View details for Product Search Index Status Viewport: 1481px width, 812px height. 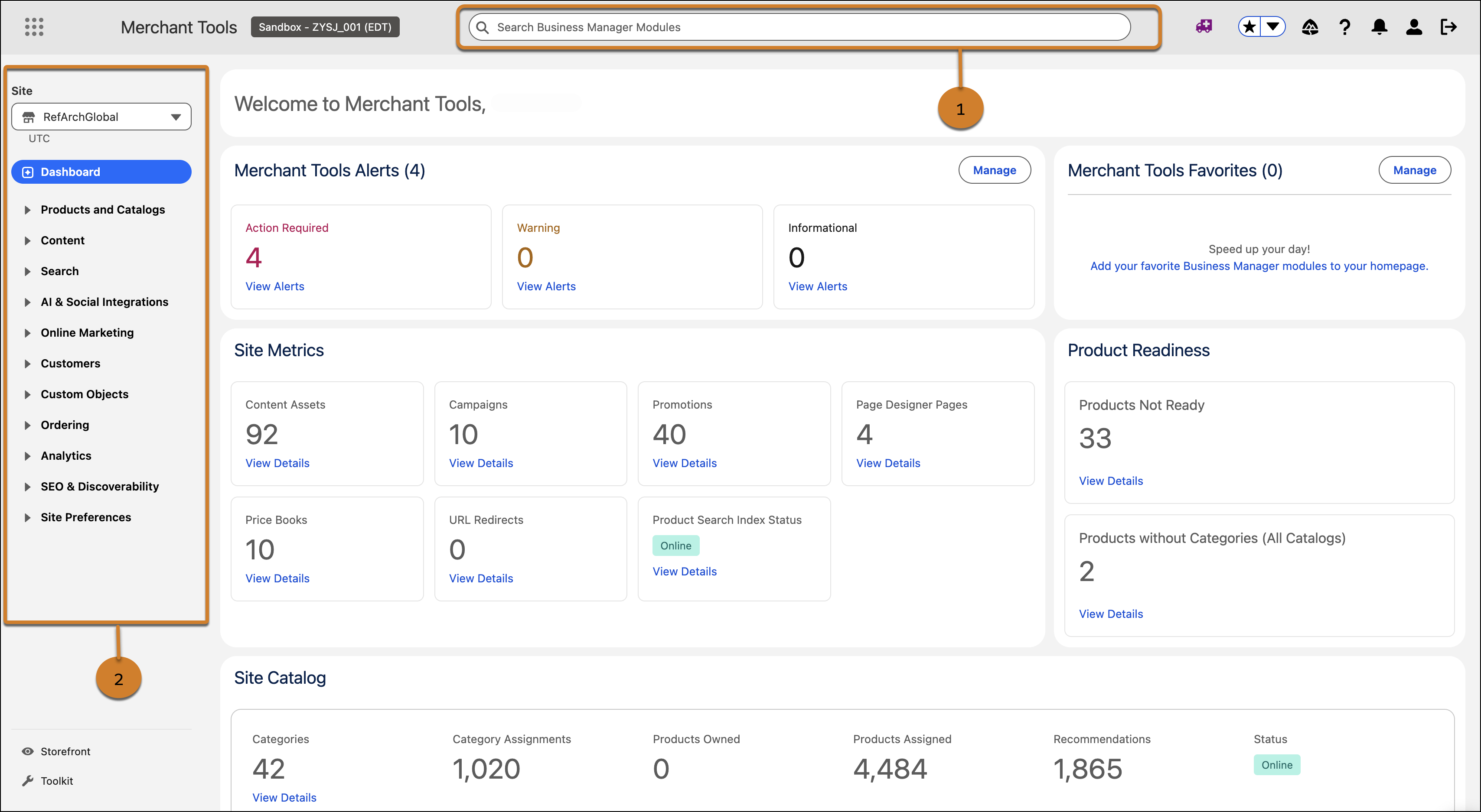pos(684,572)
